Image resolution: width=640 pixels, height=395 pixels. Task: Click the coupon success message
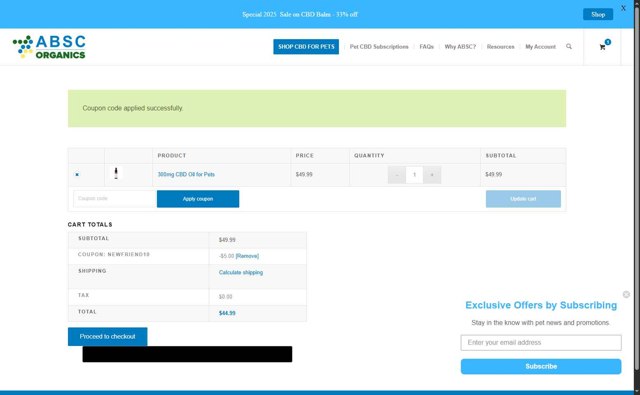pyautogui.click(x=317, y=108)
